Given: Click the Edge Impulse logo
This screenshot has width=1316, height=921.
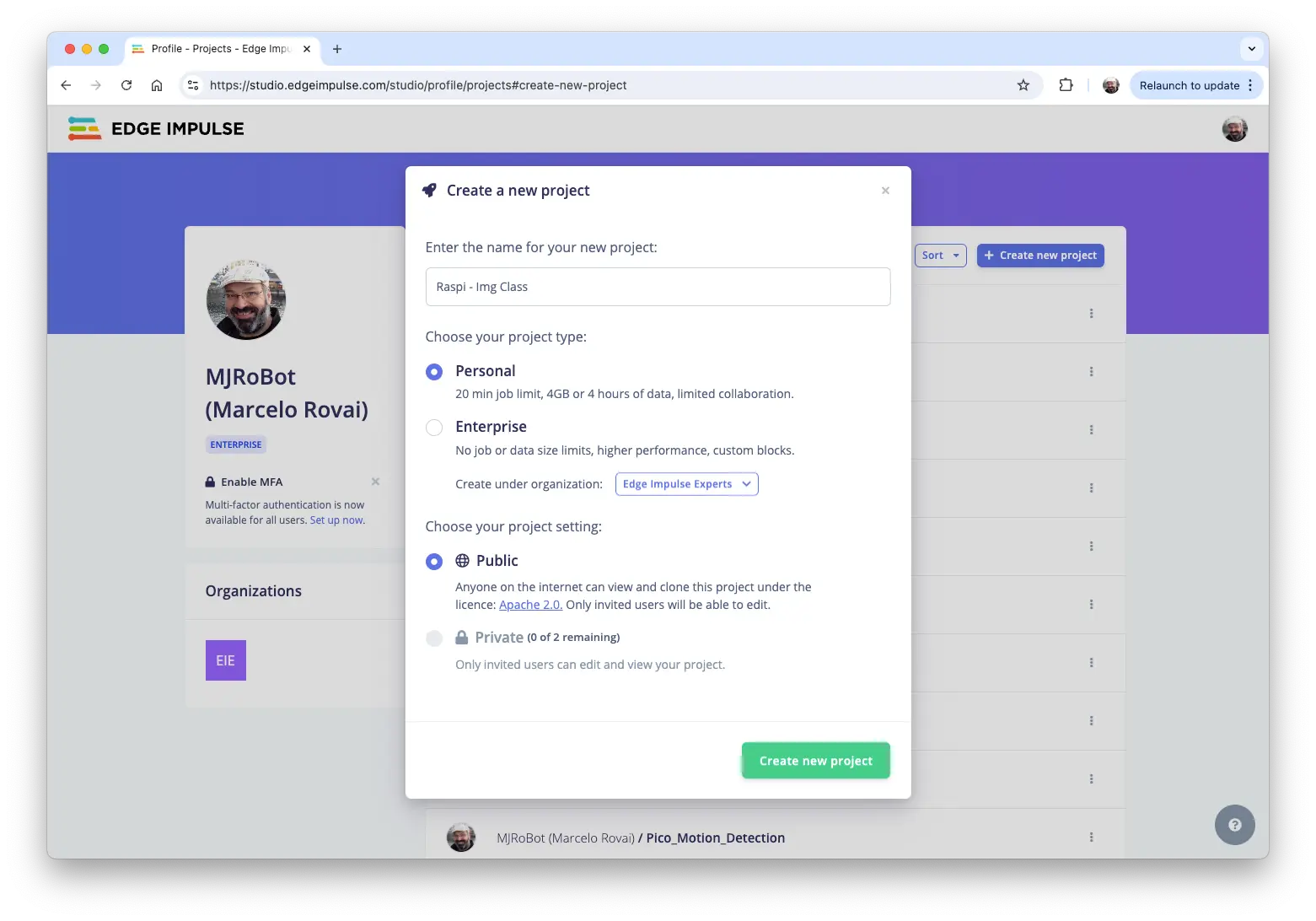Looking at the screenshot, I should click(x=156, y=129).
